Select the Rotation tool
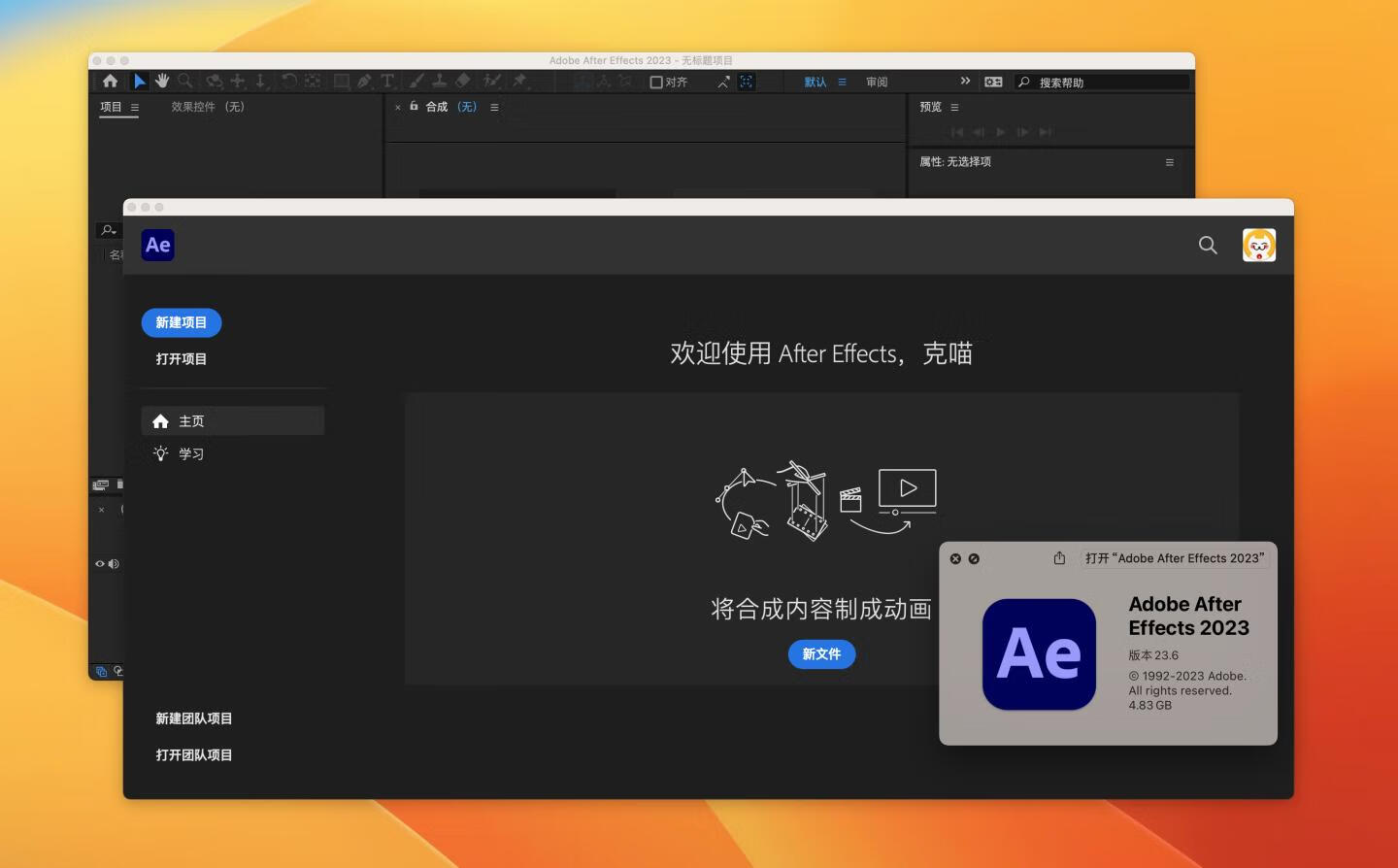 [289, 82]
